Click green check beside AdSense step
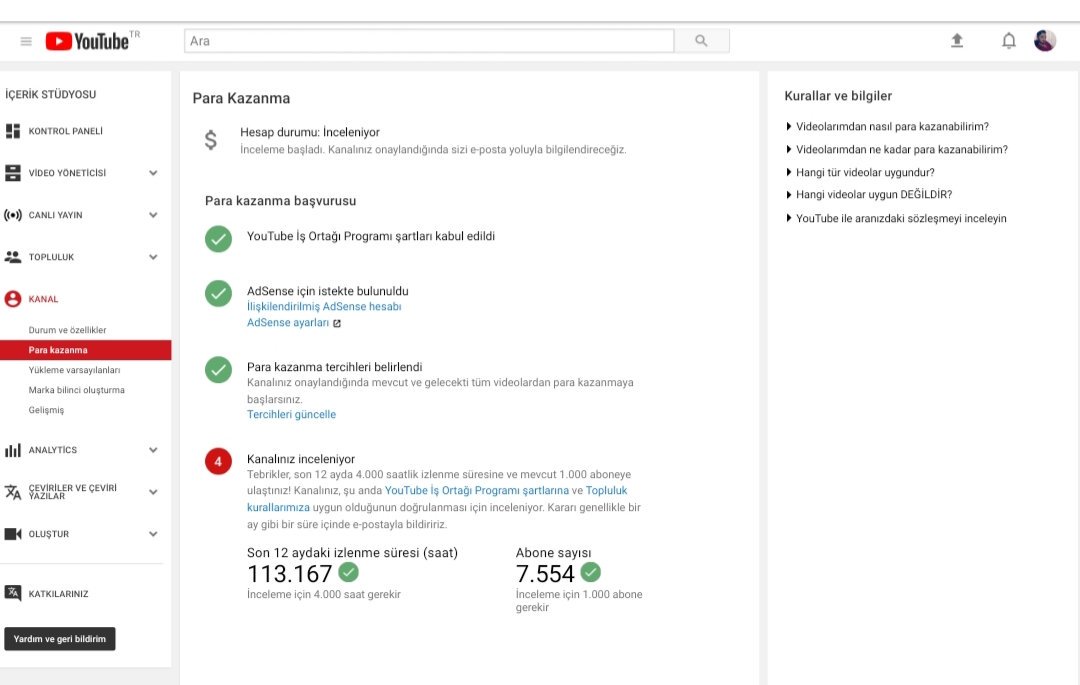This screenshot has height=685, width=1080. [x=218, y=293]
